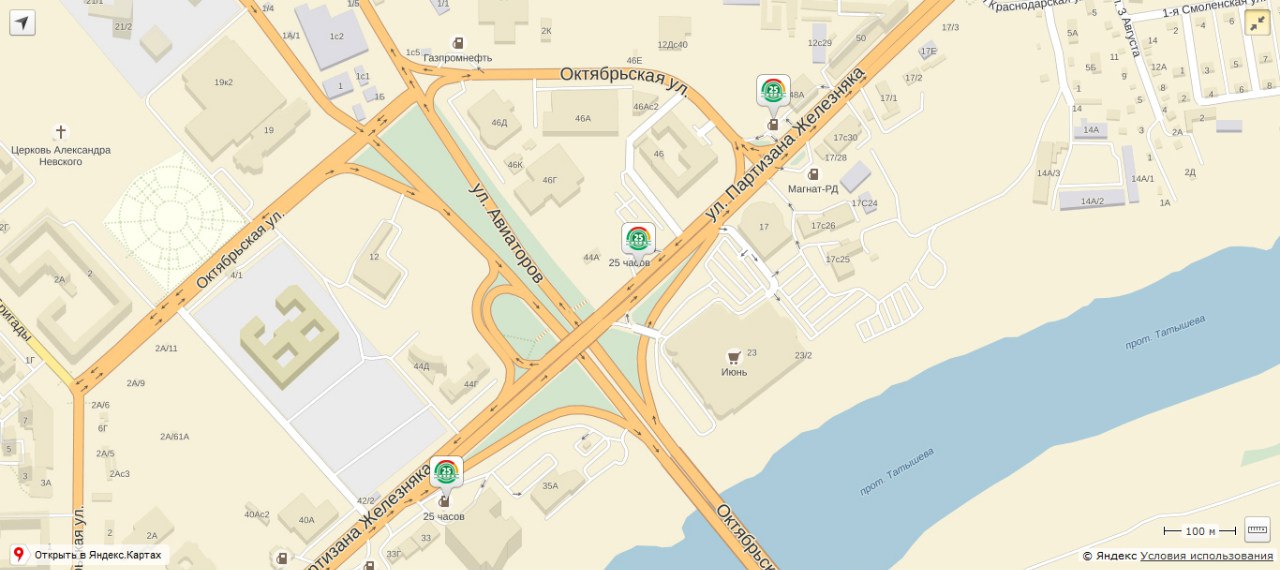Click the ул. Партизана Железняка label

[785, 144]
